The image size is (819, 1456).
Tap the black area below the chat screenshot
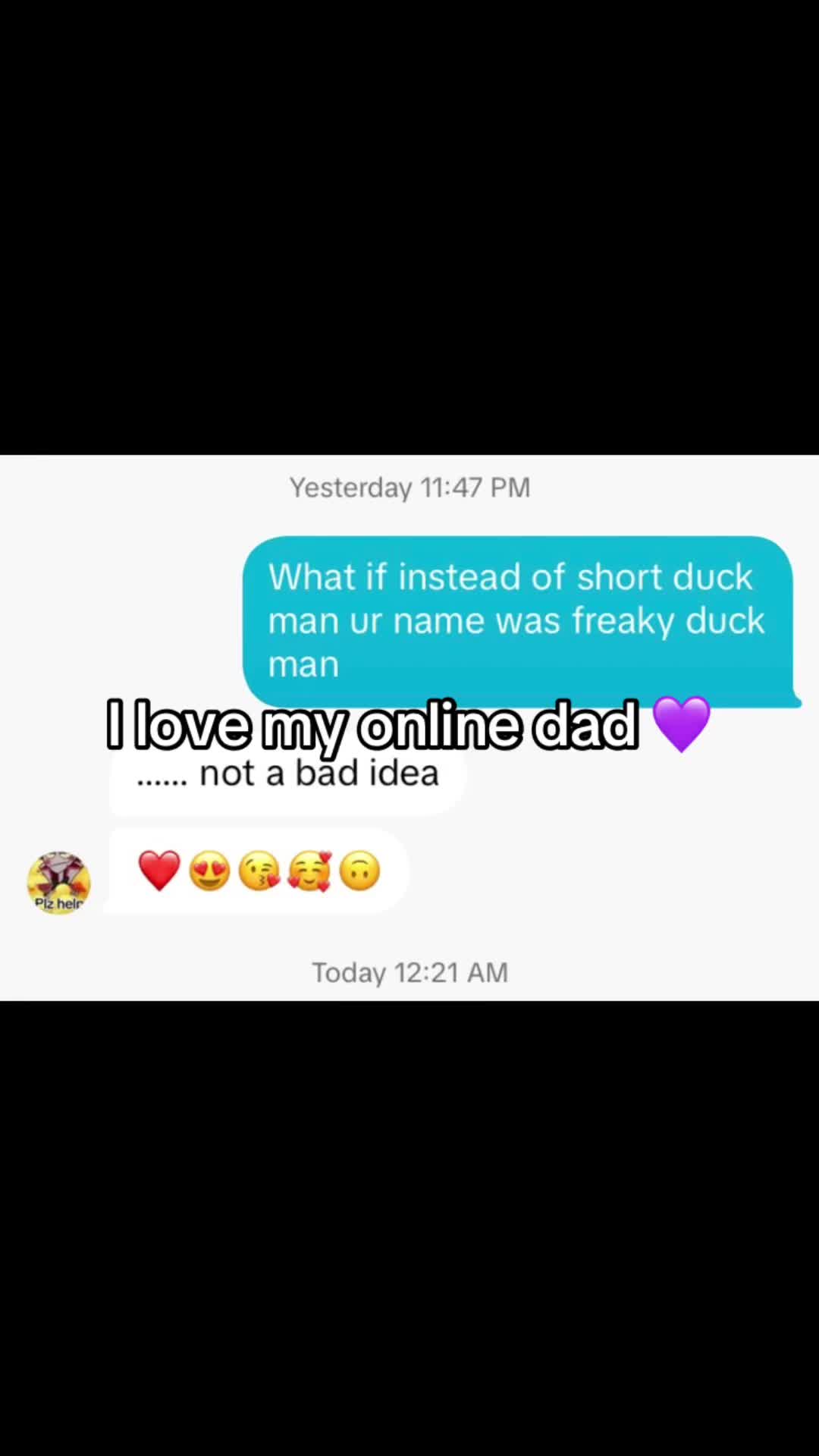(409, 1228)
